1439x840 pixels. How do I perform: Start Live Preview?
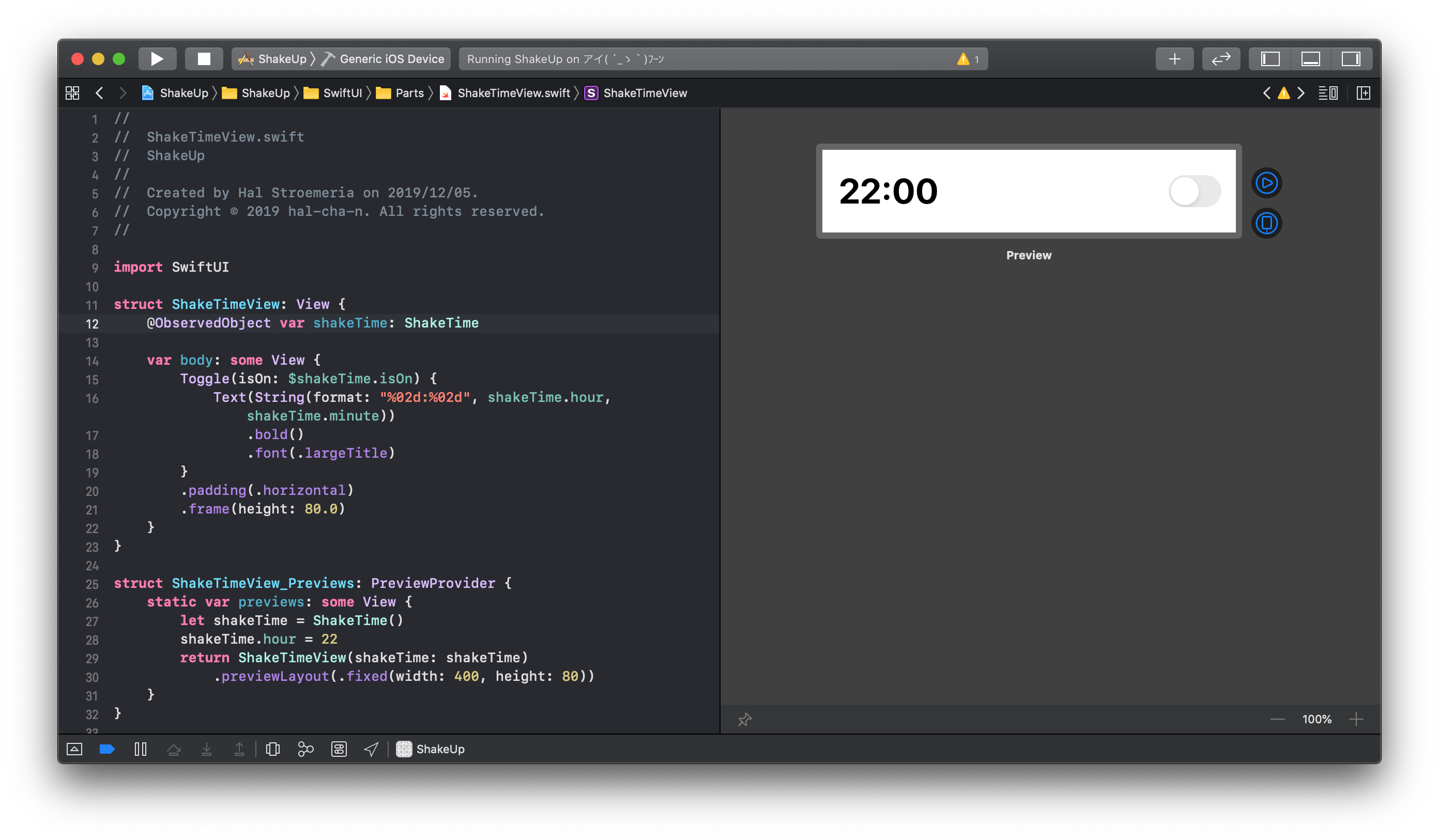coord(1266,183)
